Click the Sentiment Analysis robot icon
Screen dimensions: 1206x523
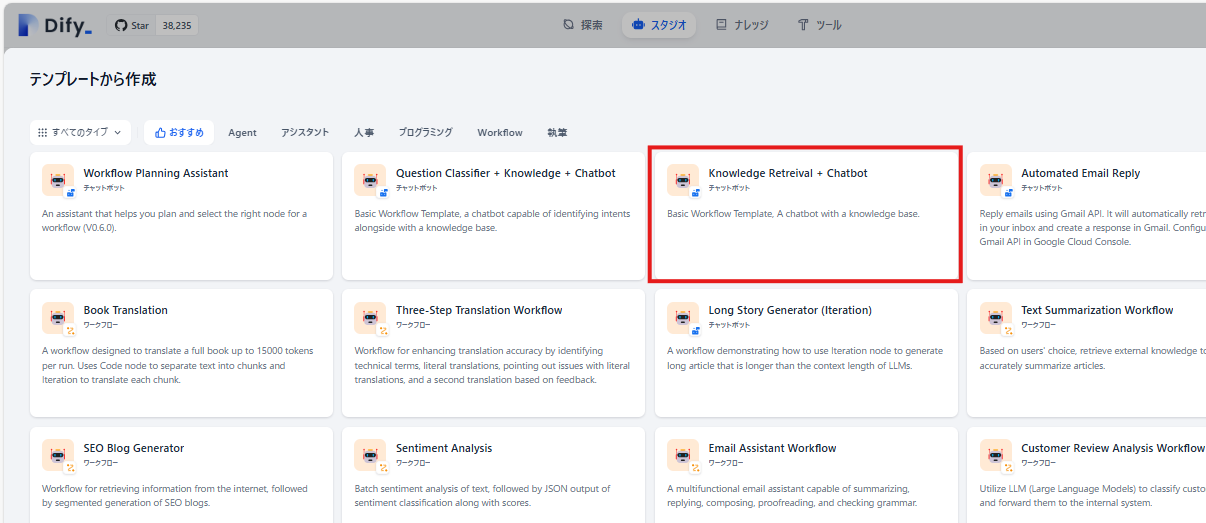click(370, 455)
